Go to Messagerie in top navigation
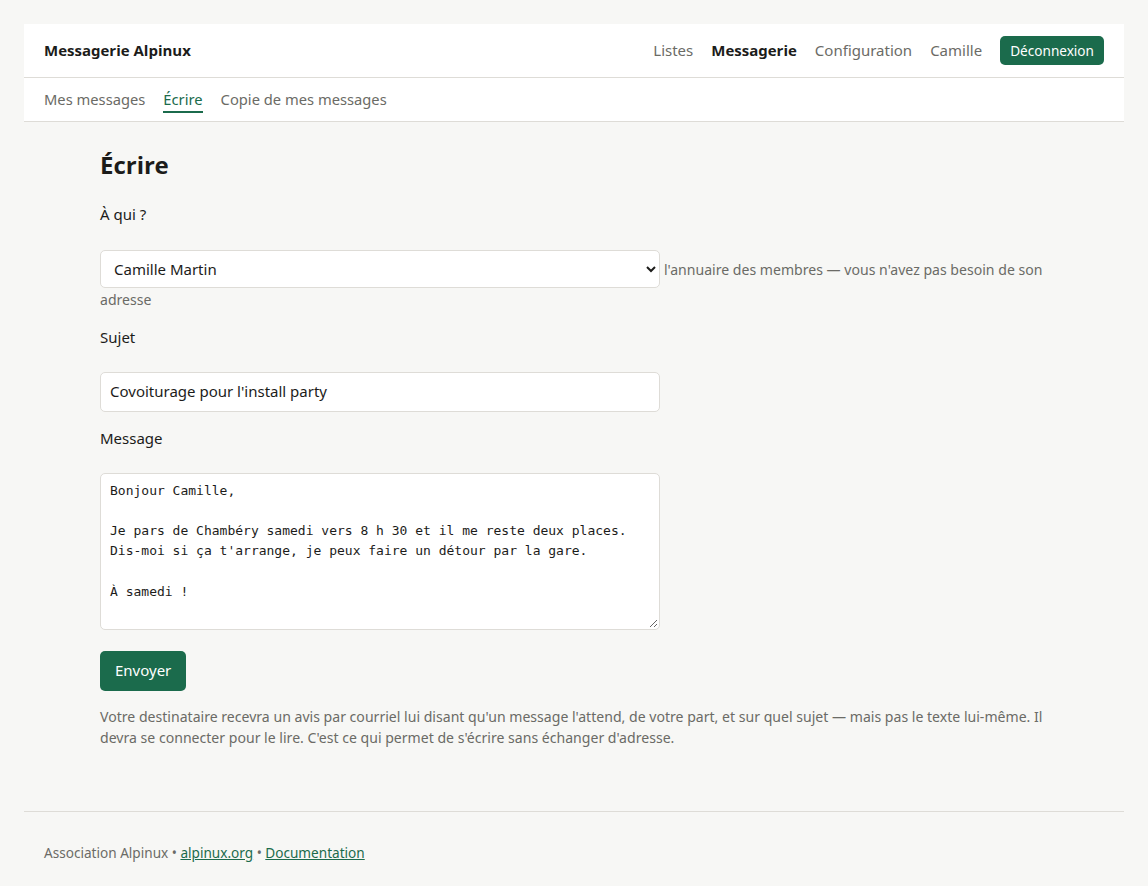1148x886 pixels. (x=753, y=51)
